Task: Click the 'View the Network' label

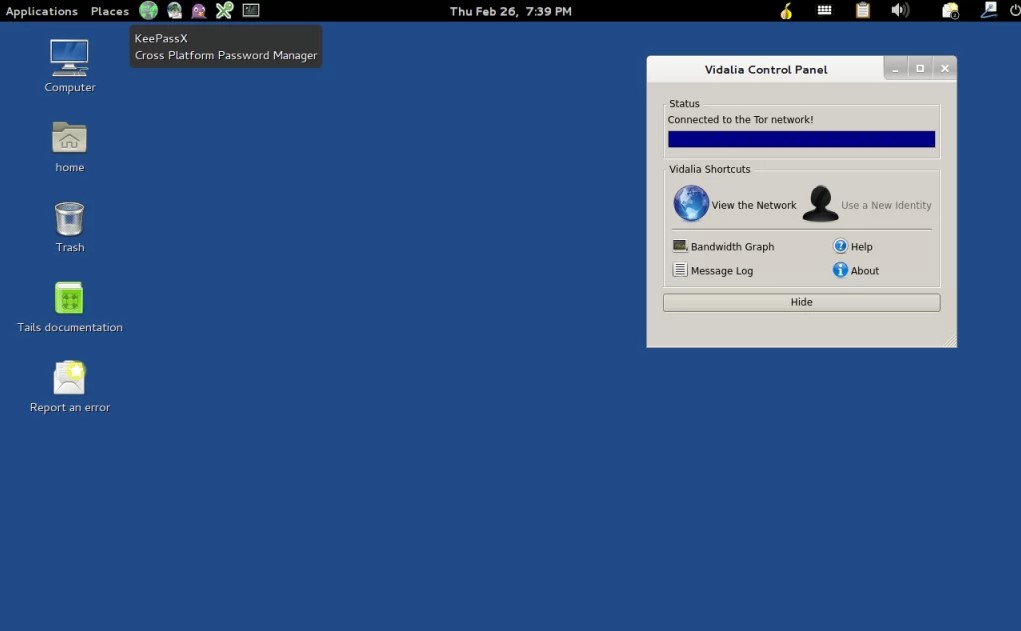Action: click(x=754, y=205)
